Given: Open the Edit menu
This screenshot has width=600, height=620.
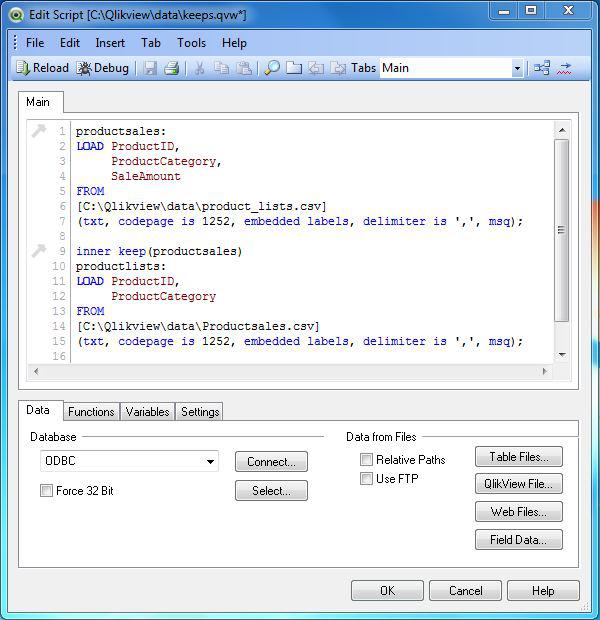Looking at the screenshot, I should [70, 43].
